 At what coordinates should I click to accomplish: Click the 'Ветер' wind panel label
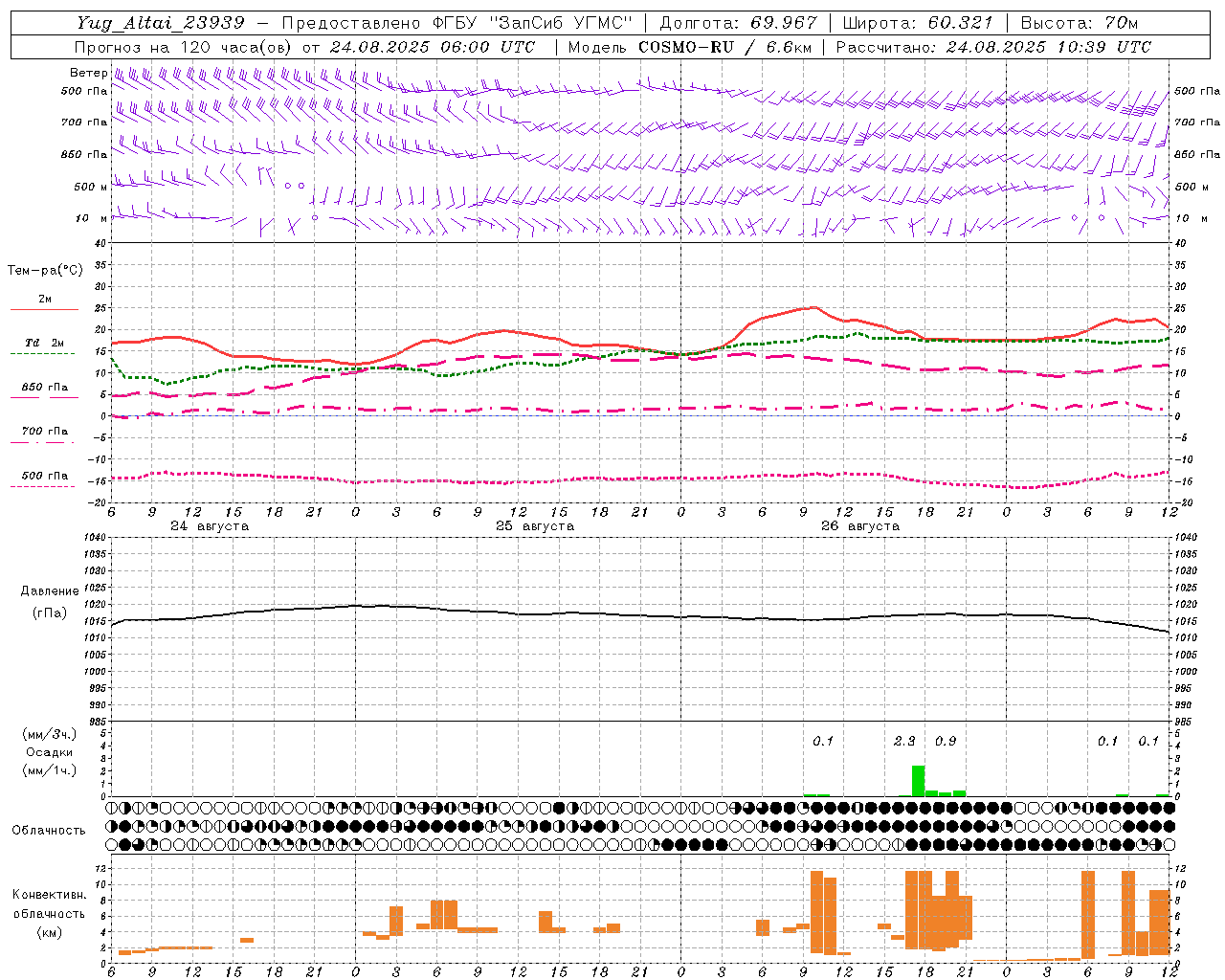(x=88, y=73)
